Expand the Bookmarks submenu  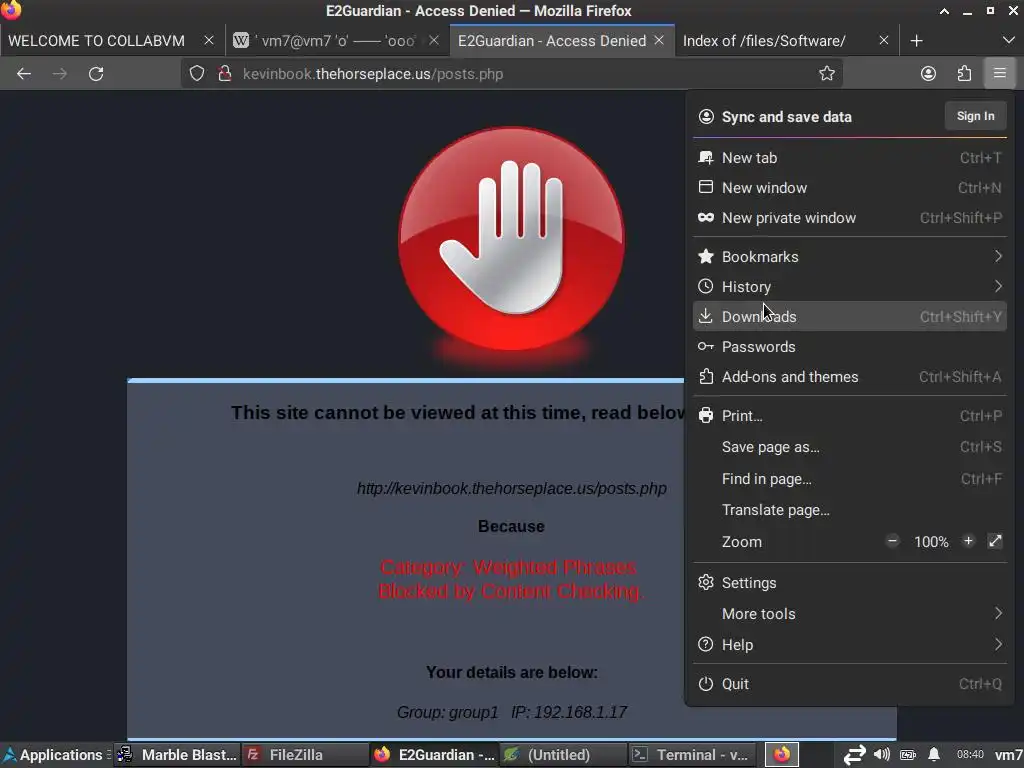[850, 257]
